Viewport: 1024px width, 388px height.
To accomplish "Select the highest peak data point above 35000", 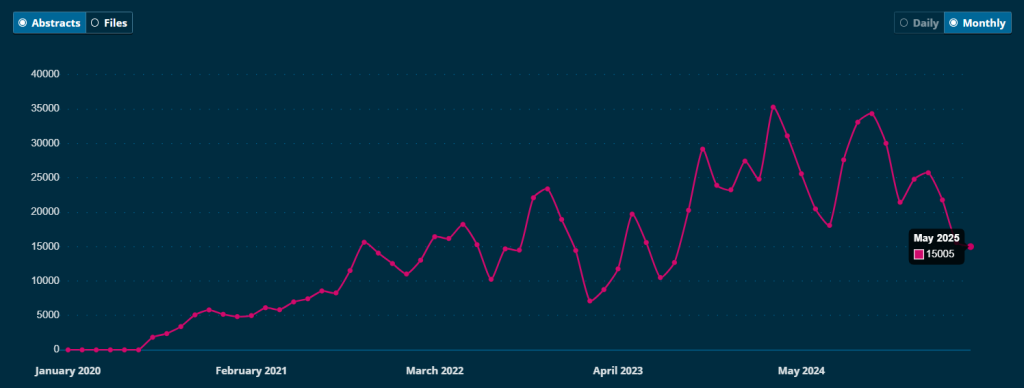I will 773,107.
